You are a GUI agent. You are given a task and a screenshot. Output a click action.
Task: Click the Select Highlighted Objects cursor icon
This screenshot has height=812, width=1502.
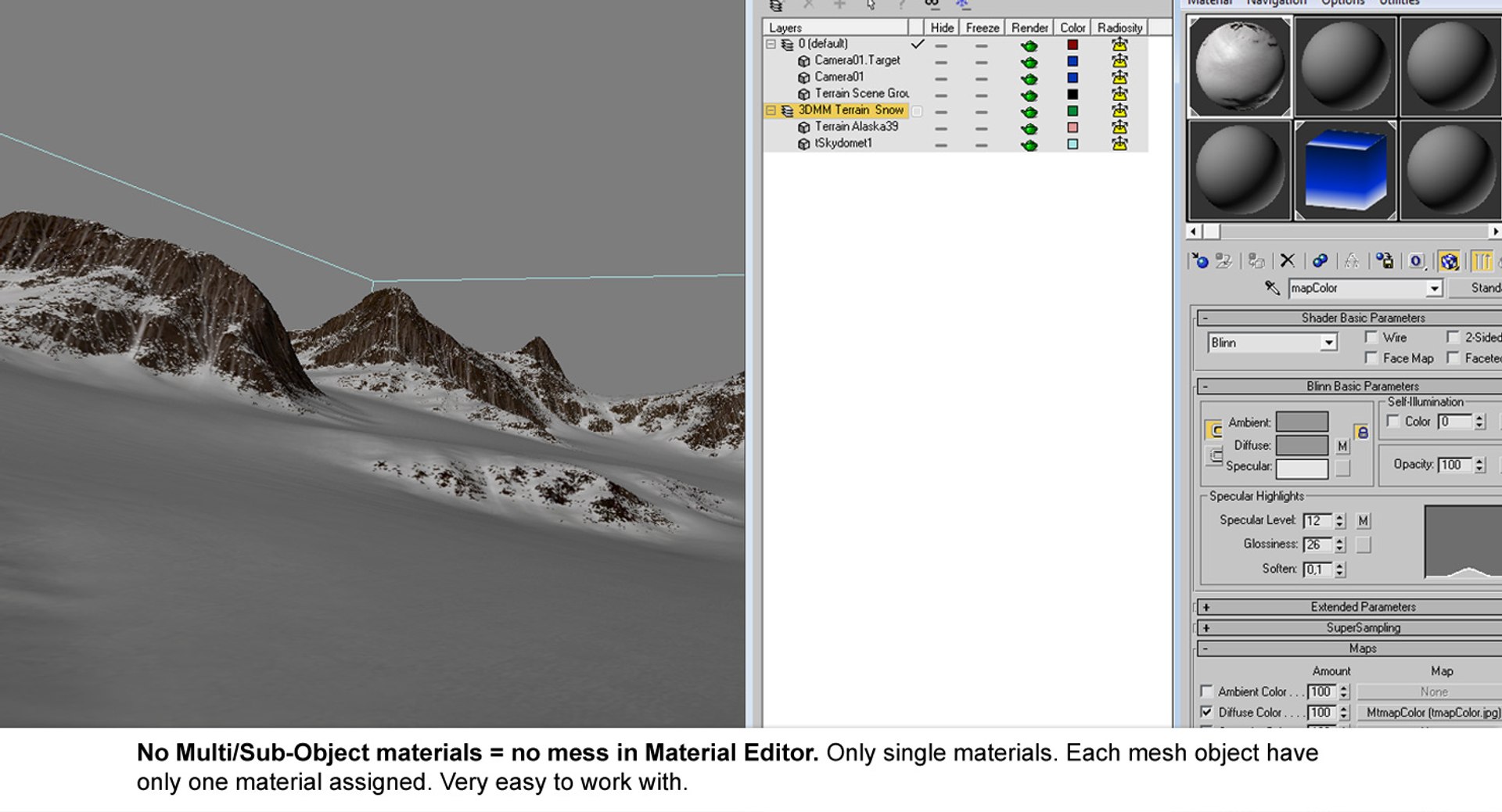click(x=871, y=5)
